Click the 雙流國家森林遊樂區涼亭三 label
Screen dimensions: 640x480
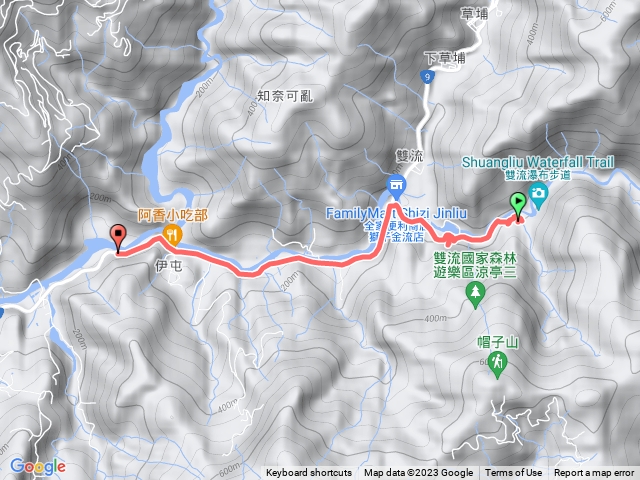pos(475,265)
